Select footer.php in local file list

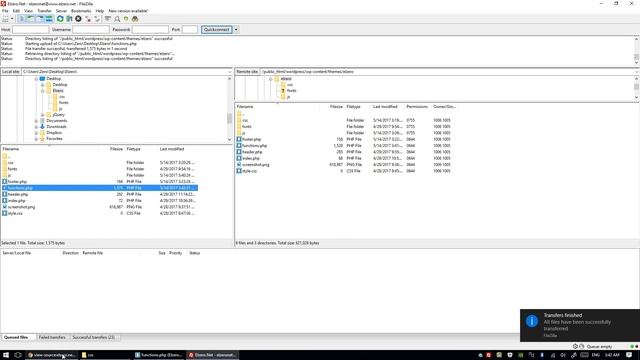(x=99, y=181)
